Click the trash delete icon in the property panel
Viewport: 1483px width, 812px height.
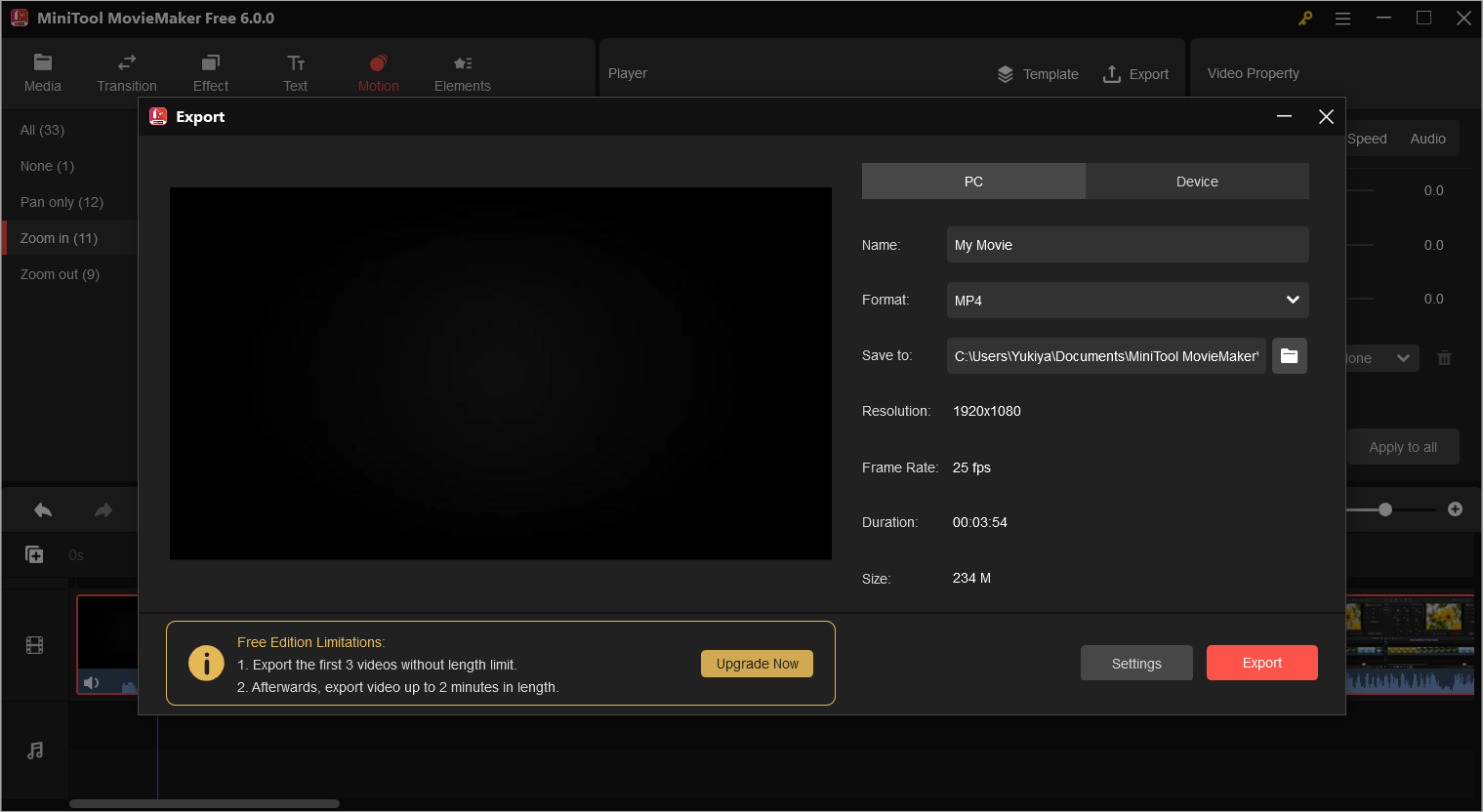click(x=1444, y=358)
